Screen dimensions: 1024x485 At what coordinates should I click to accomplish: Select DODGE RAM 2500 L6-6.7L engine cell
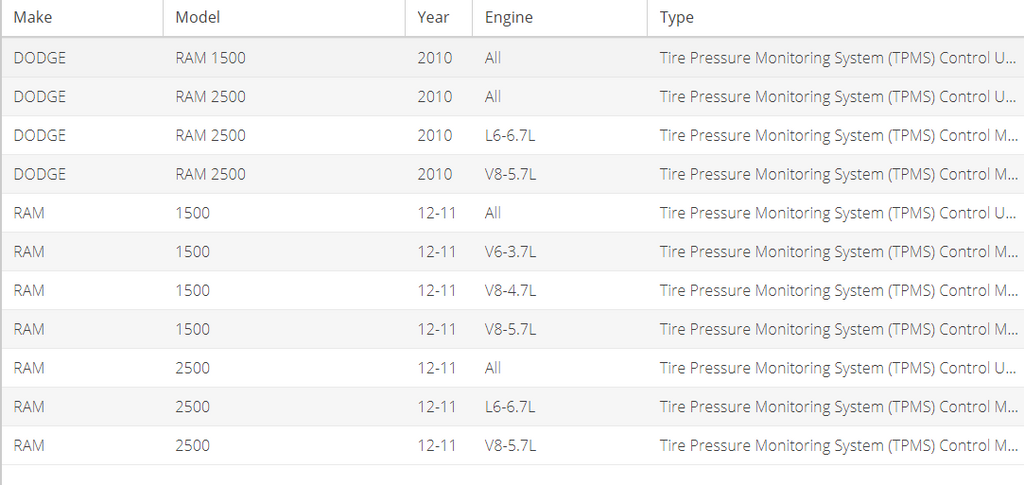510,136
